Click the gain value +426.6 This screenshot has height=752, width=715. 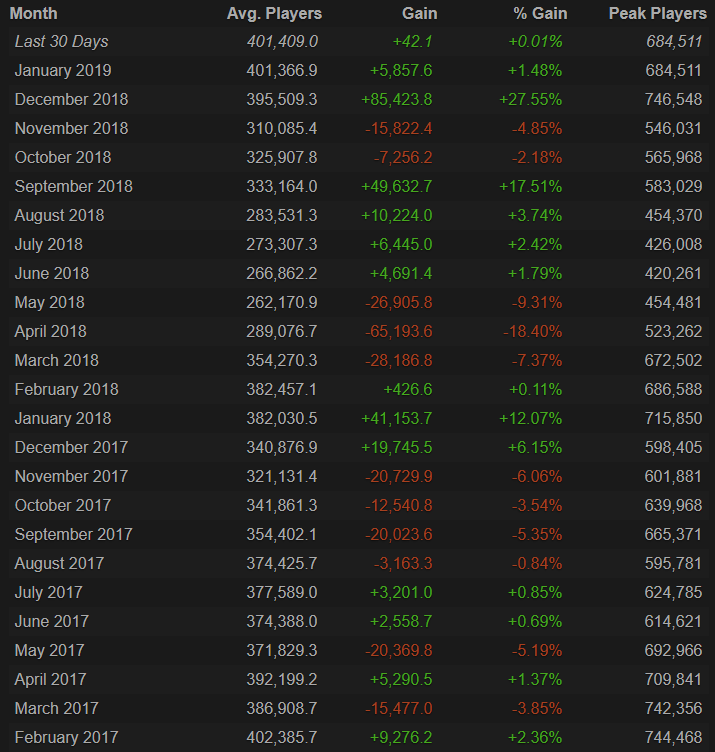tap(408, 389)
